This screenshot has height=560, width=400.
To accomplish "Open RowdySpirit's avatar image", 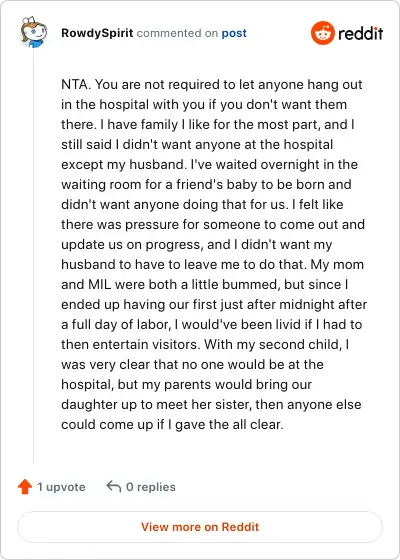I will click(33, 32).
